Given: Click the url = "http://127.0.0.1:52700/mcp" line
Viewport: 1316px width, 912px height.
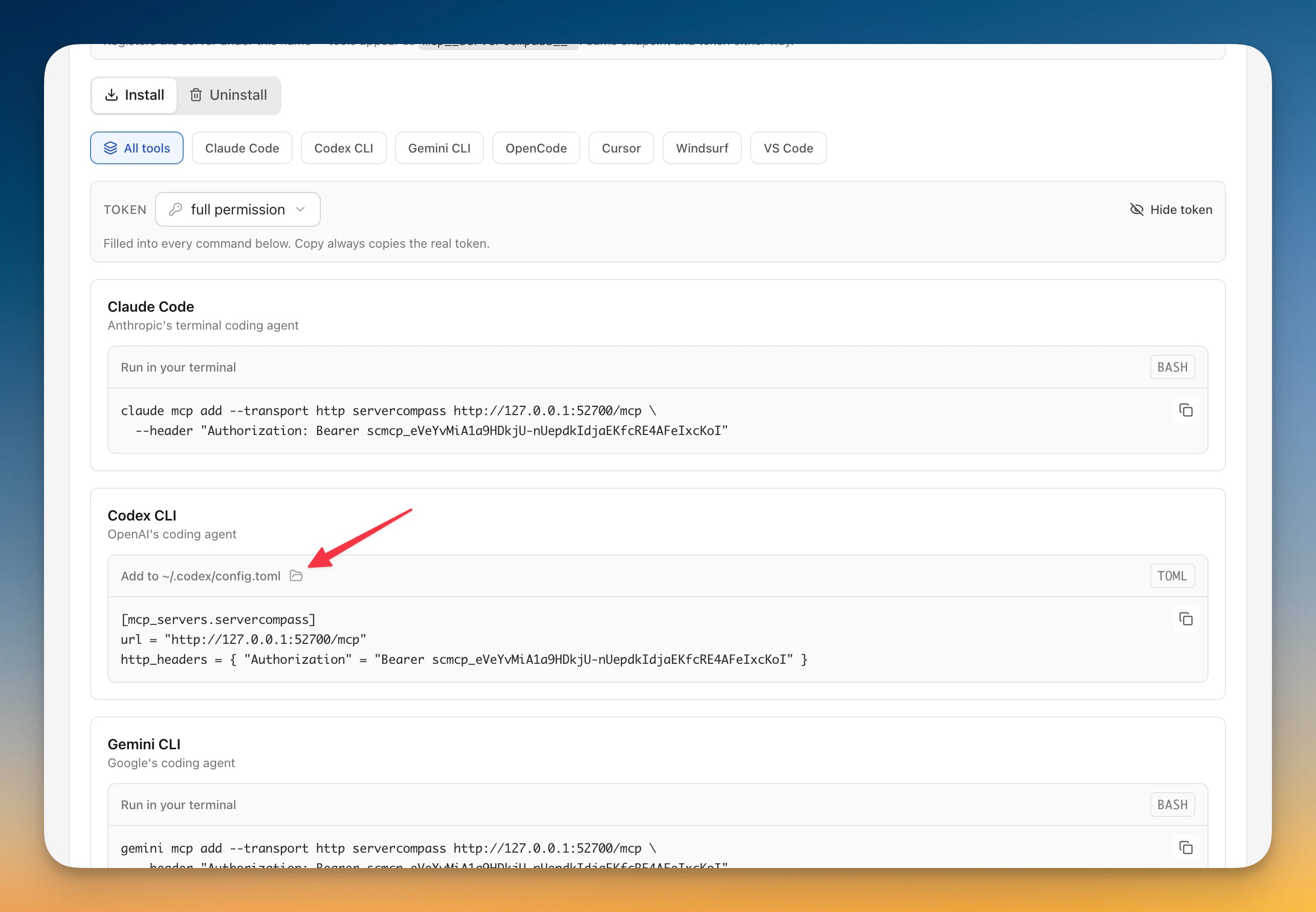Looking at the screenshot, I should [244, 639].
